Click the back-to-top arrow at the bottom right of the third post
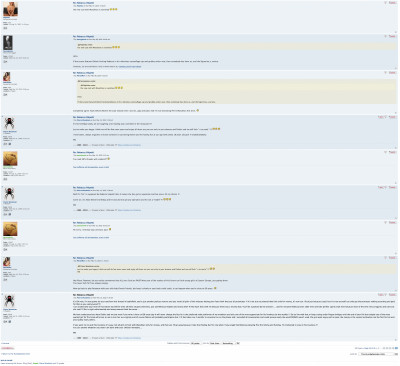Screen dimensions: 400x366 (x=396, y=113)
